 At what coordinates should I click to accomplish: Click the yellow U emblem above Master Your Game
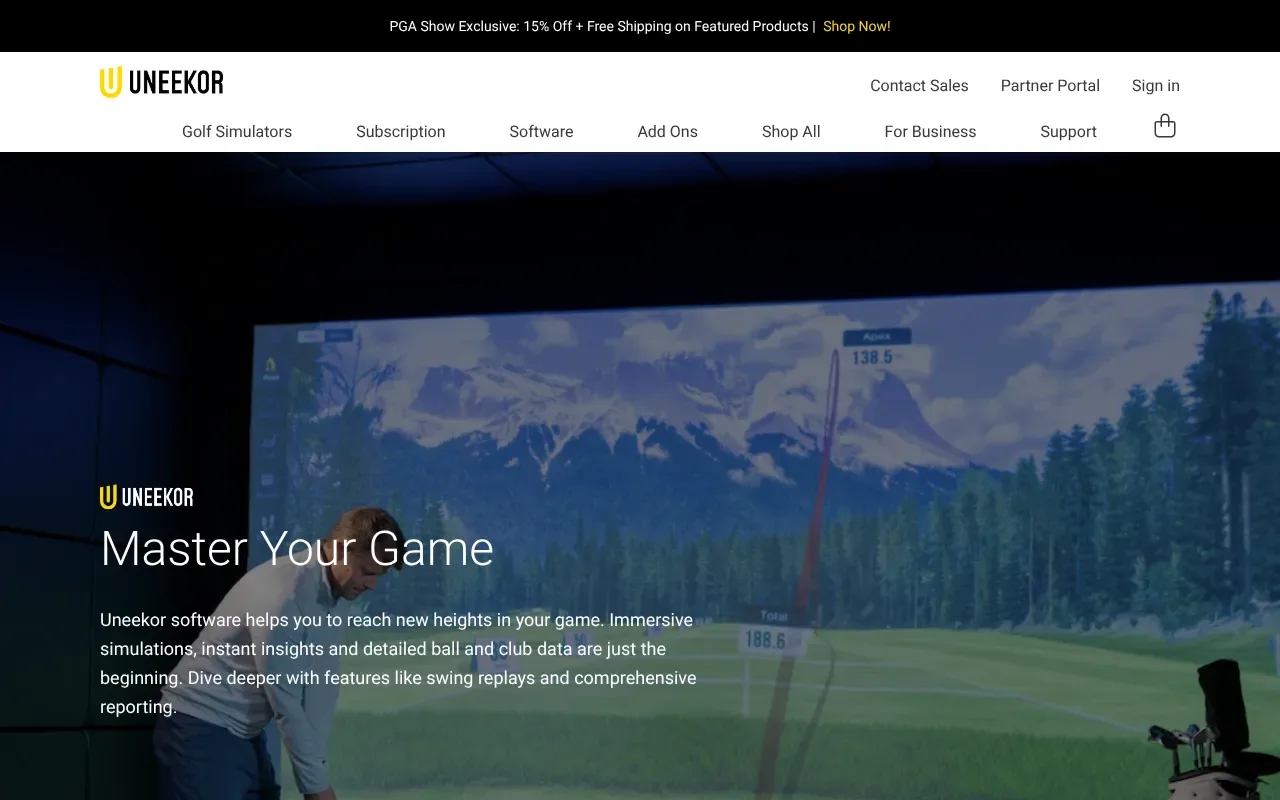pyautogui.click(x=107, y=496)
